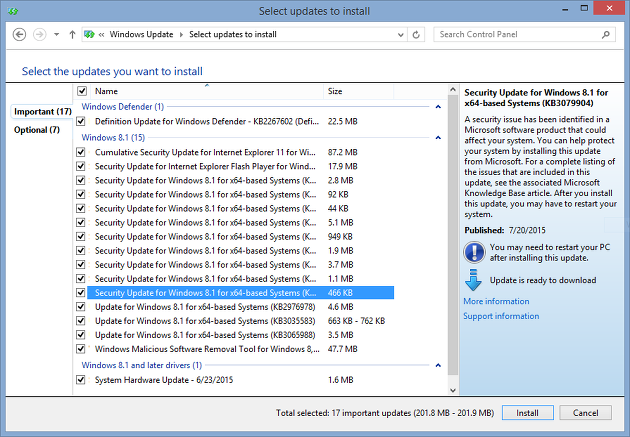This screenshot has width=630, height=437.
Task: Click the restart warning exclamation icon
Action: pyautogui.click(x=474, y=252)
